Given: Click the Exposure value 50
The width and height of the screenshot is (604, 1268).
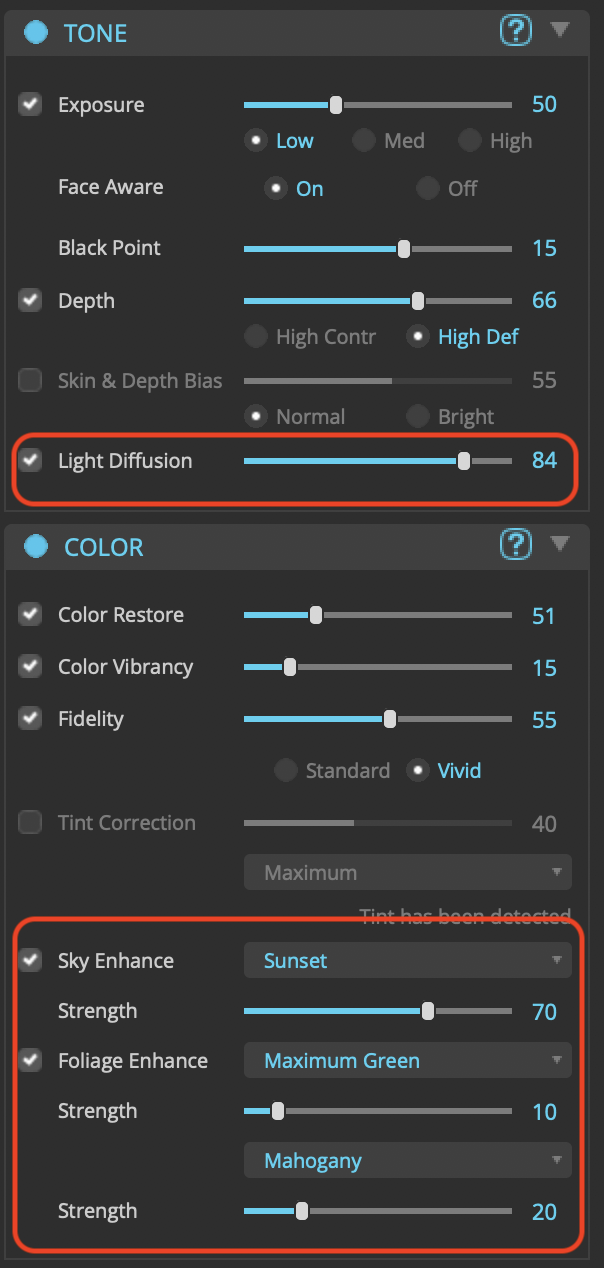Looking at the screenshot, I should (544, 105).
